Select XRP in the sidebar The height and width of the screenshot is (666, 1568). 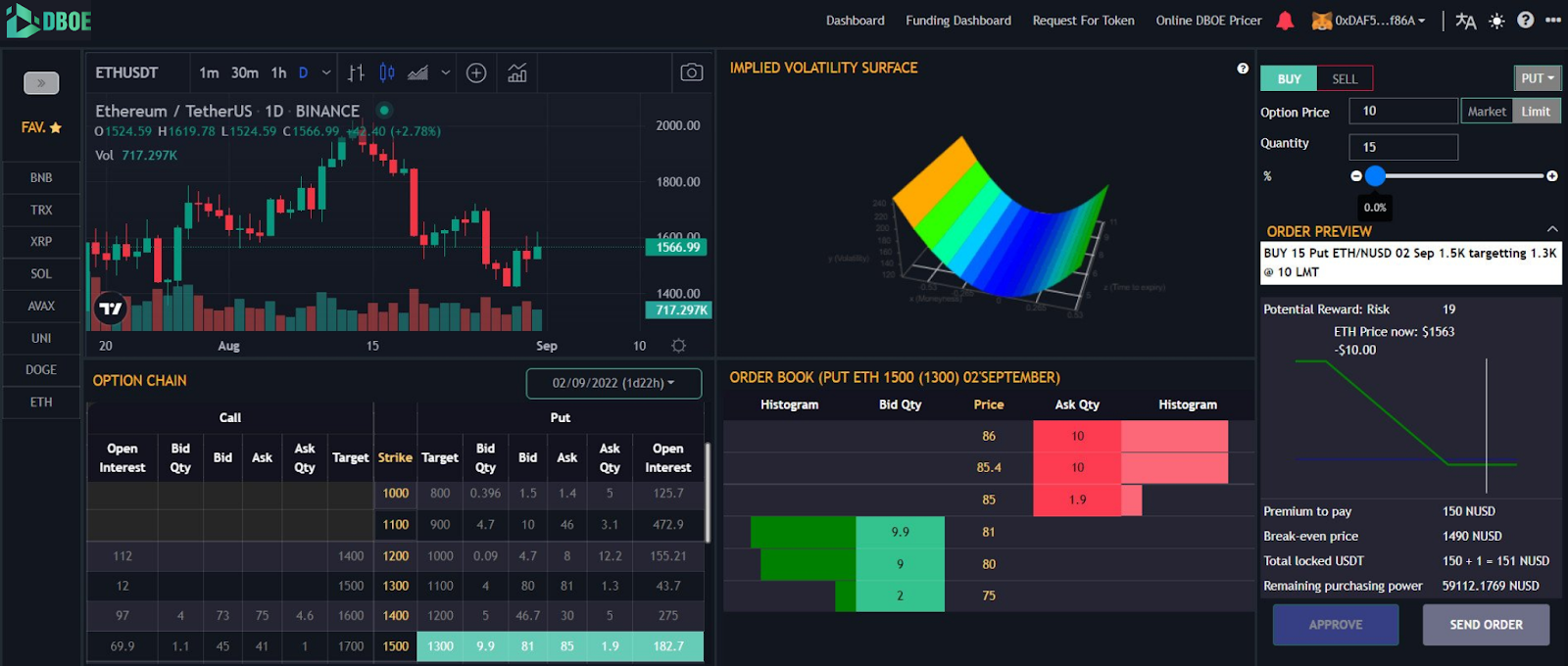click(x=41, y=242)
